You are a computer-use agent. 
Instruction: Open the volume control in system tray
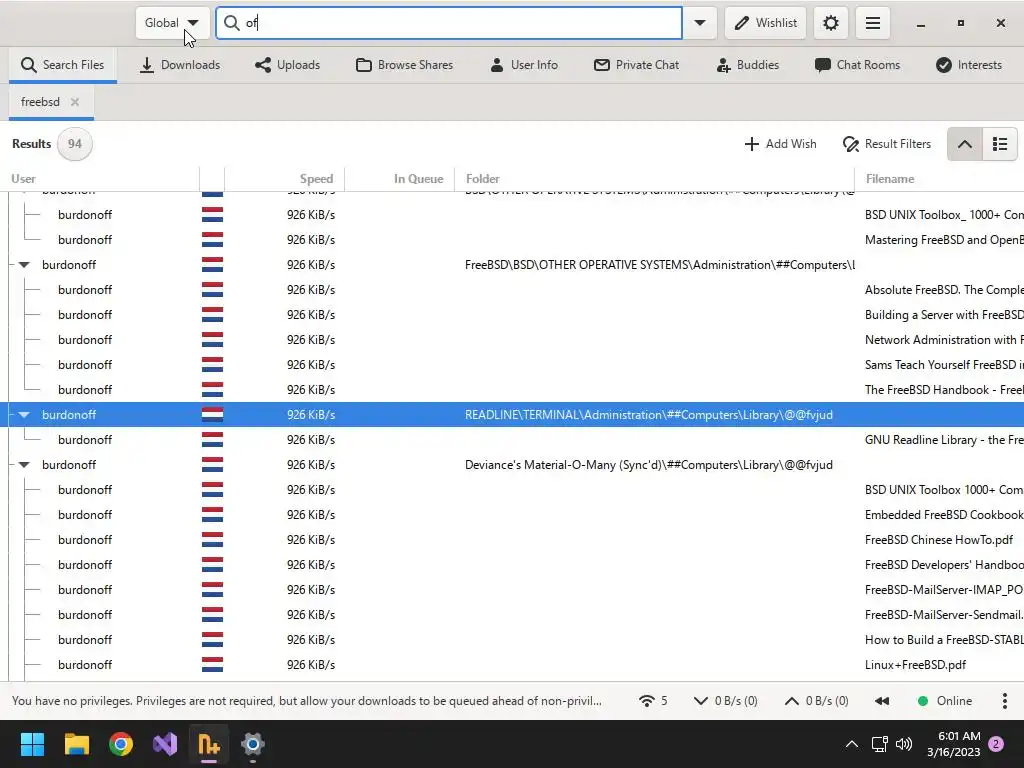(904, 744)
